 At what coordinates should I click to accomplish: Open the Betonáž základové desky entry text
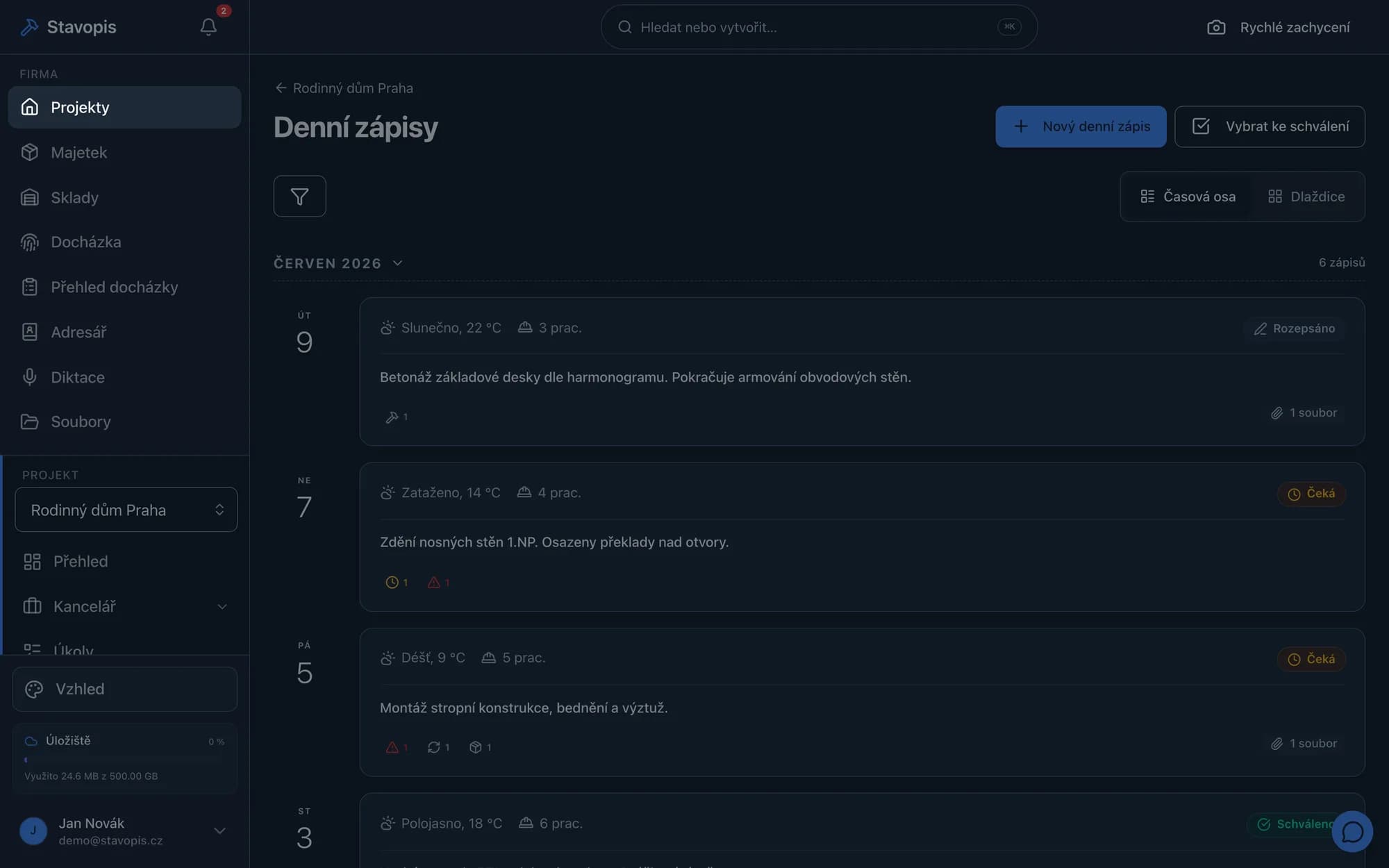pos(645,377)
